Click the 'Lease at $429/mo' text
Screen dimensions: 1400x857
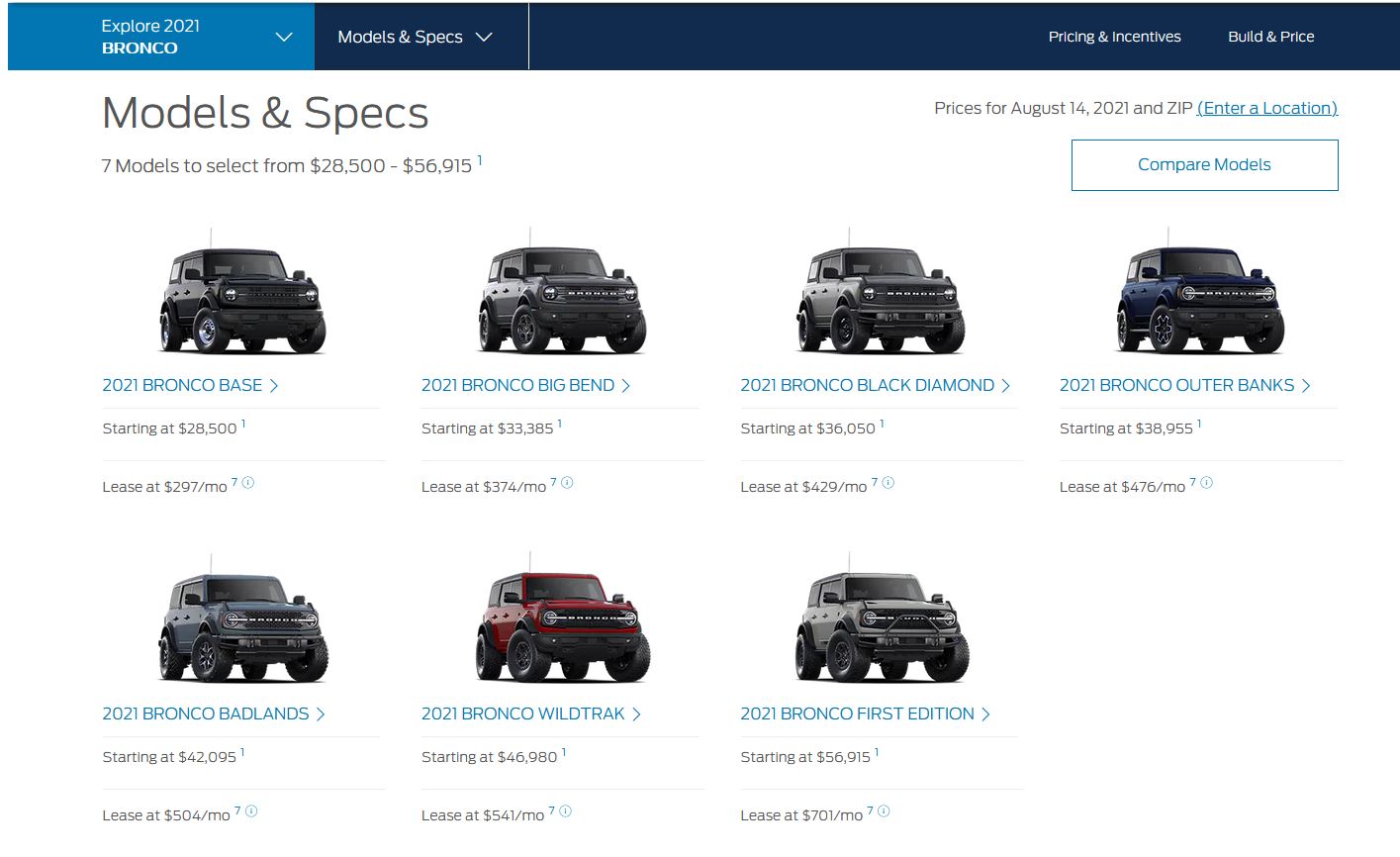[x=803, y=487]
